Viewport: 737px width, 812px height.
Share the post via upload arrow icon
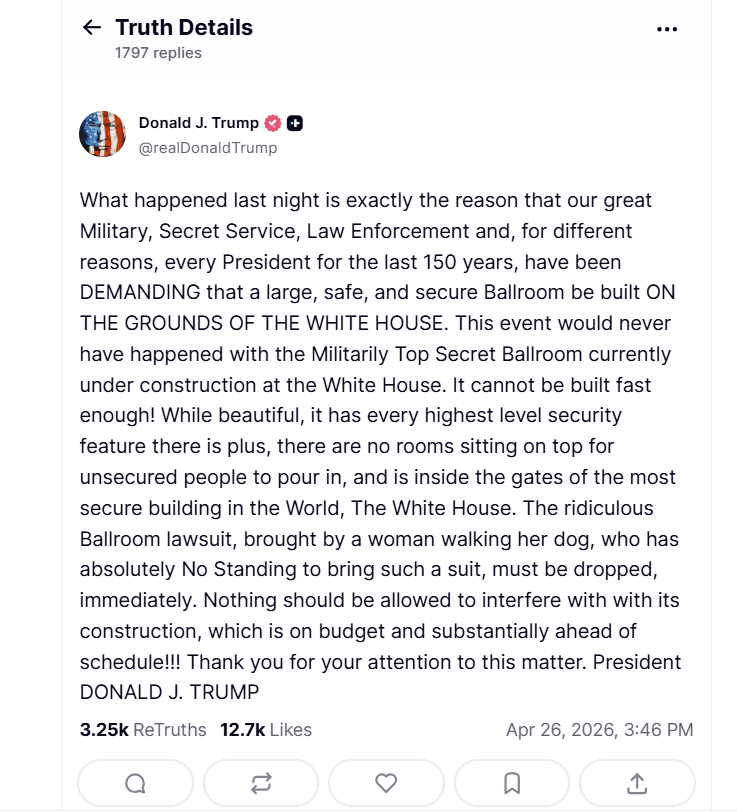click(637, 783)
